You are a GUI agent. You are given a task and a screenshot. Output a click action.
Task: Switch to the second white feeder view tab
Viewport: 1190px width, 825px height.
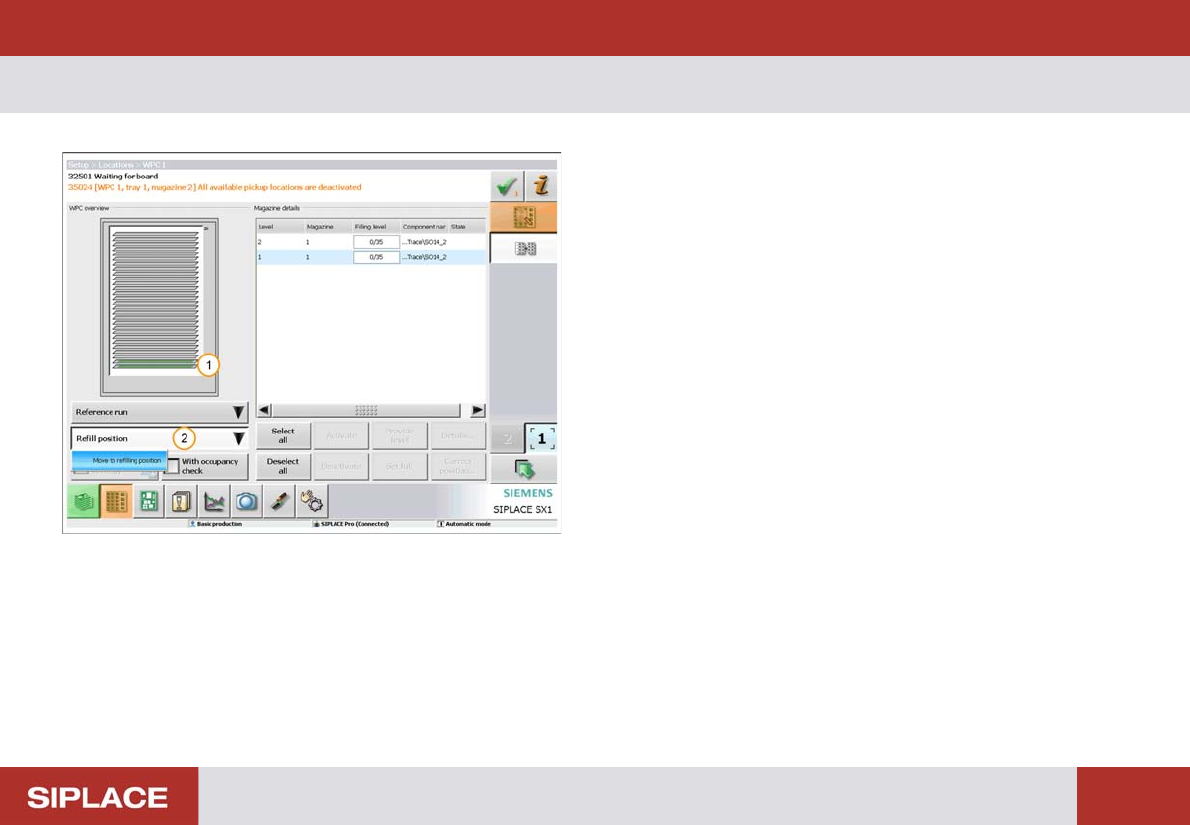(x=524, y=248)
